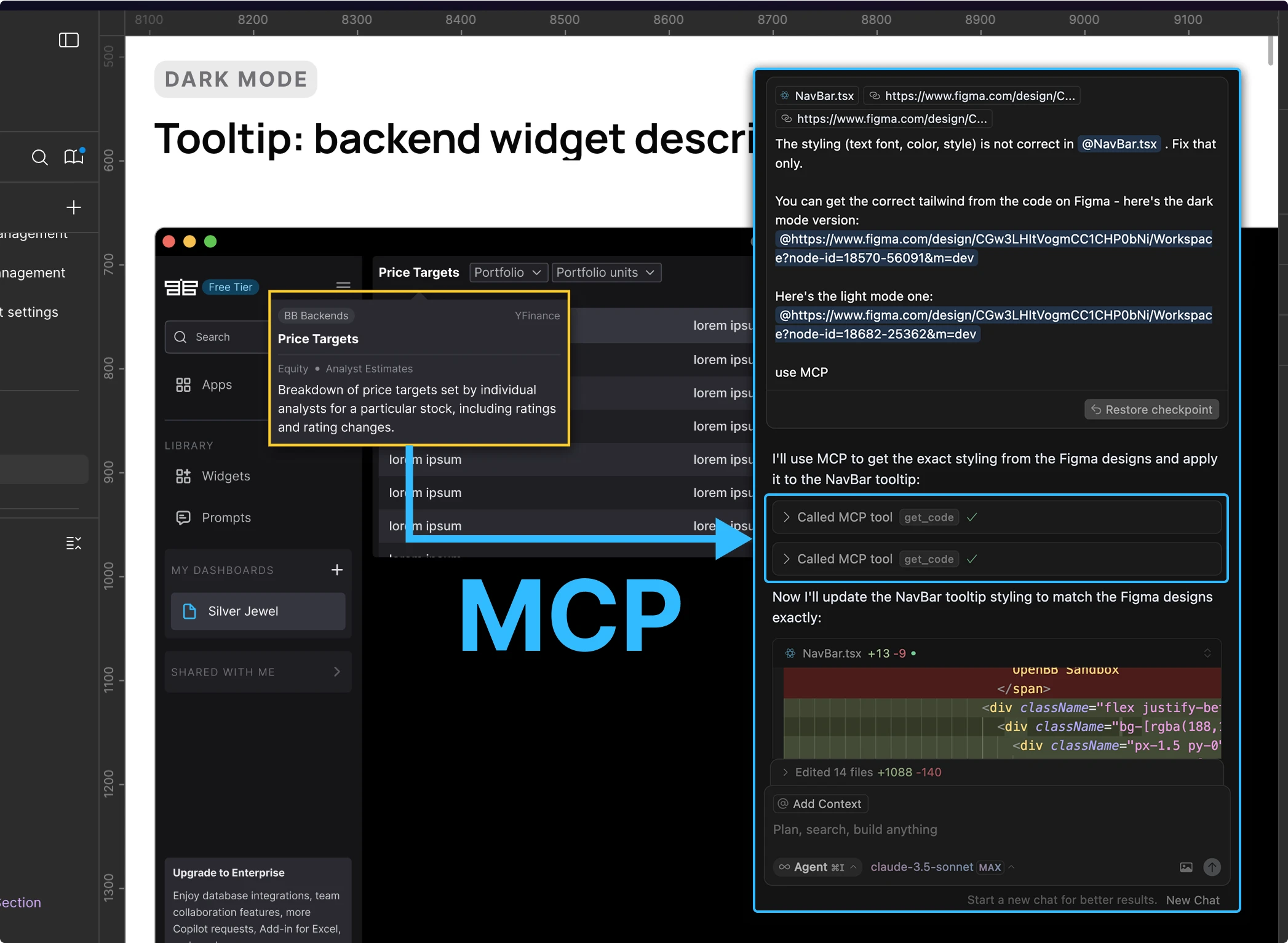
Task: Open the library book icon
Action: [74, 157]
